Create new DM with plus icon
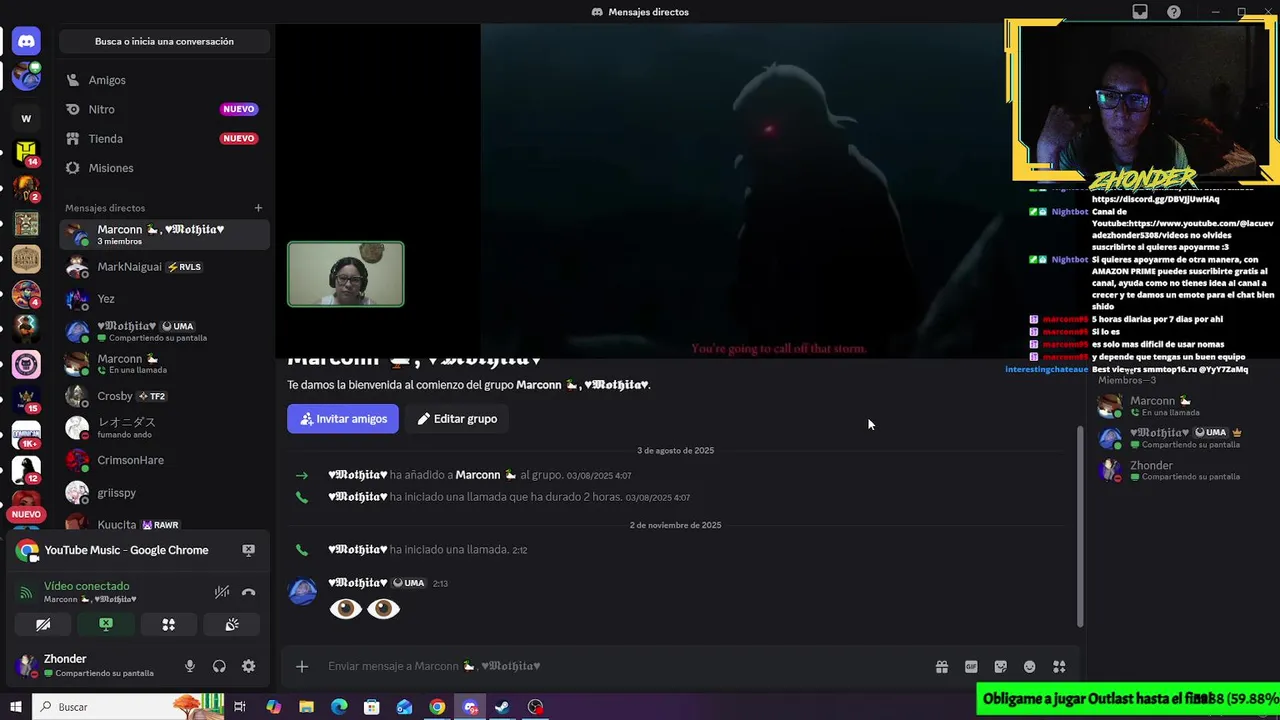Screen dimensions: 1280x720 coord(258,208)
